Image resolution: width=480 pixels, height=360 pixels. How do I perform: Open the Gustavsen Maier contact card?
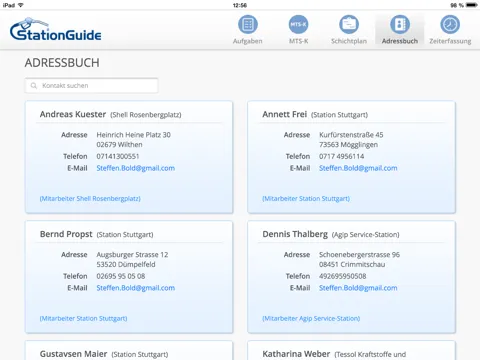pos(129,350)
